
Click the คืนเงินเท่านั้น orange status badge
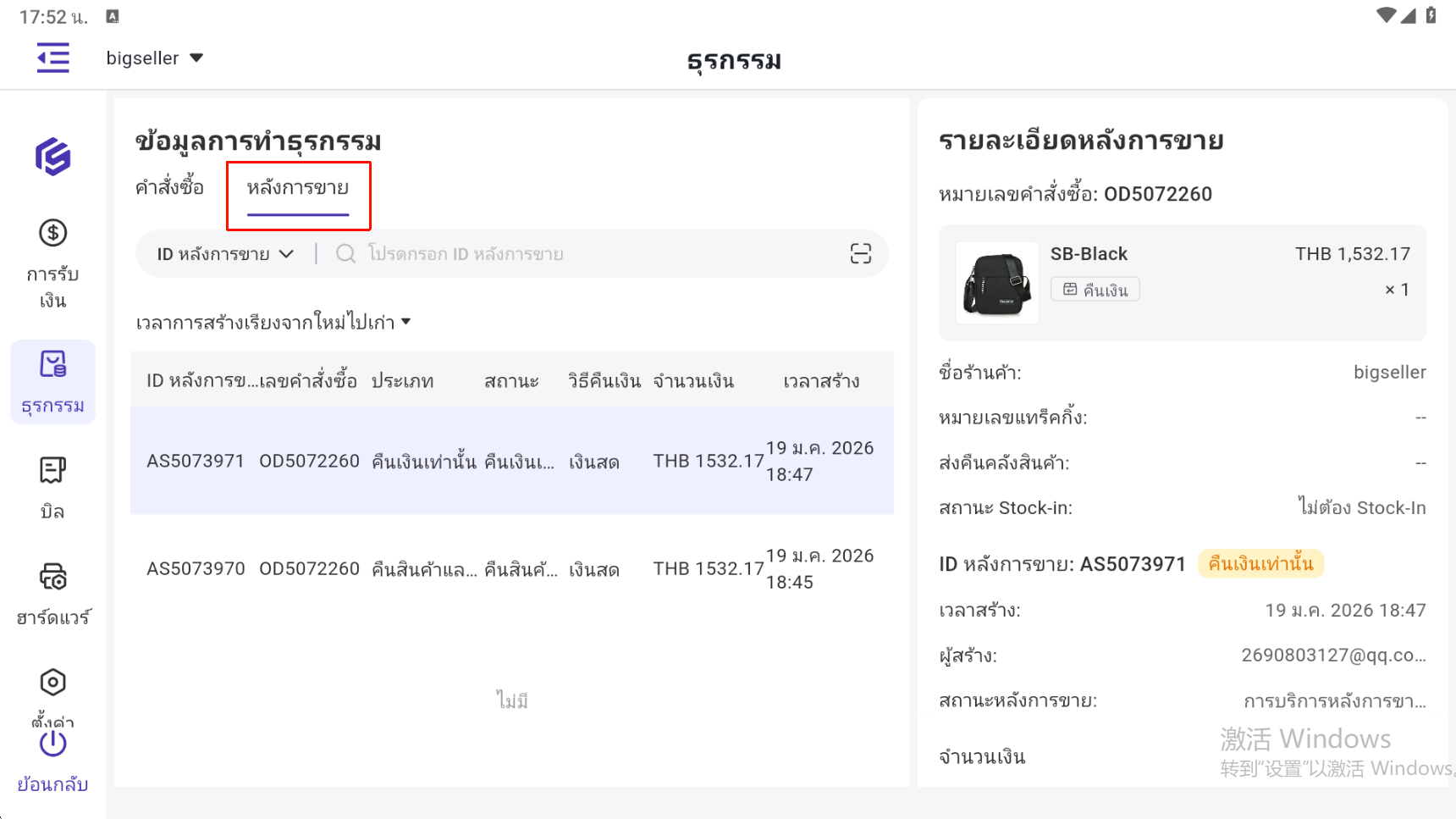coord(1260,564)
